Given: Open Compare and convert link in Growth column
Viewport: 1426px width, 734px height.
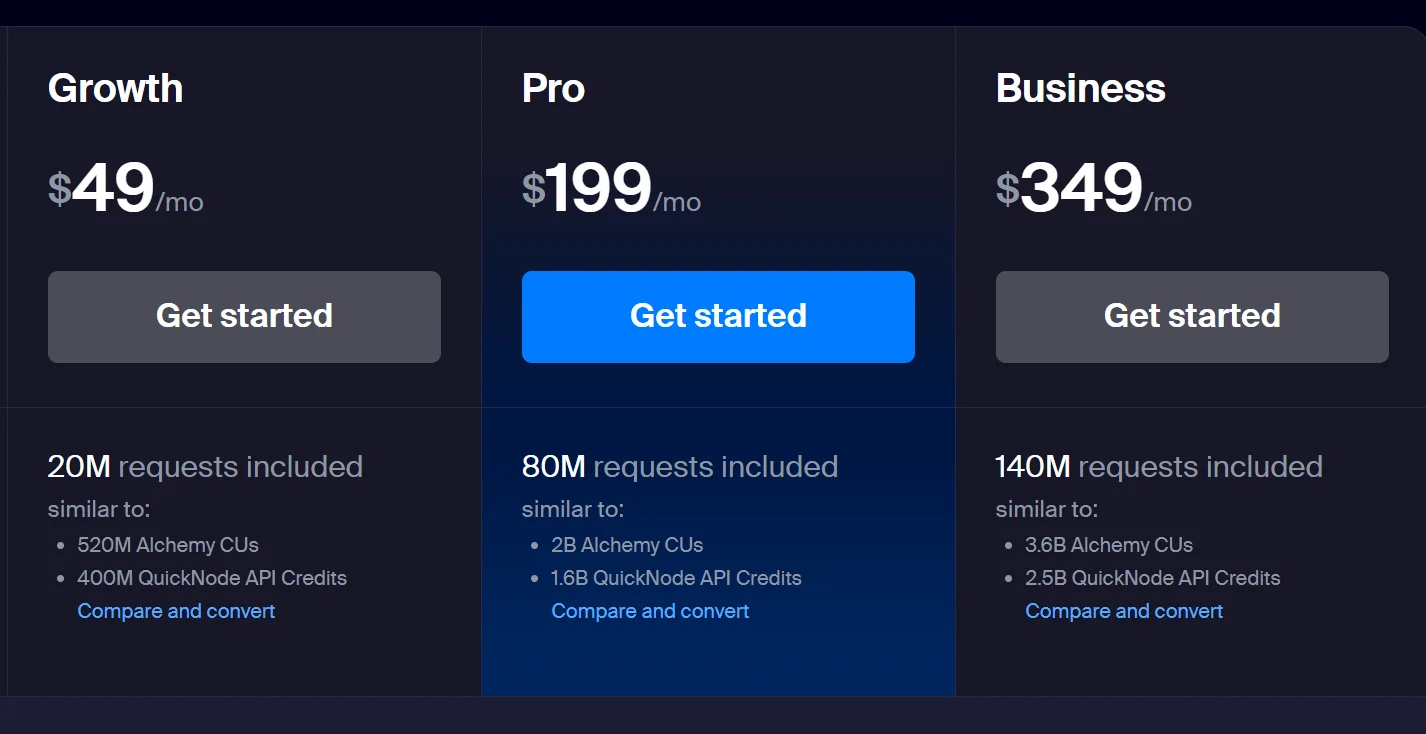Looking at the screenshot, I should click(x=176, y=611).
